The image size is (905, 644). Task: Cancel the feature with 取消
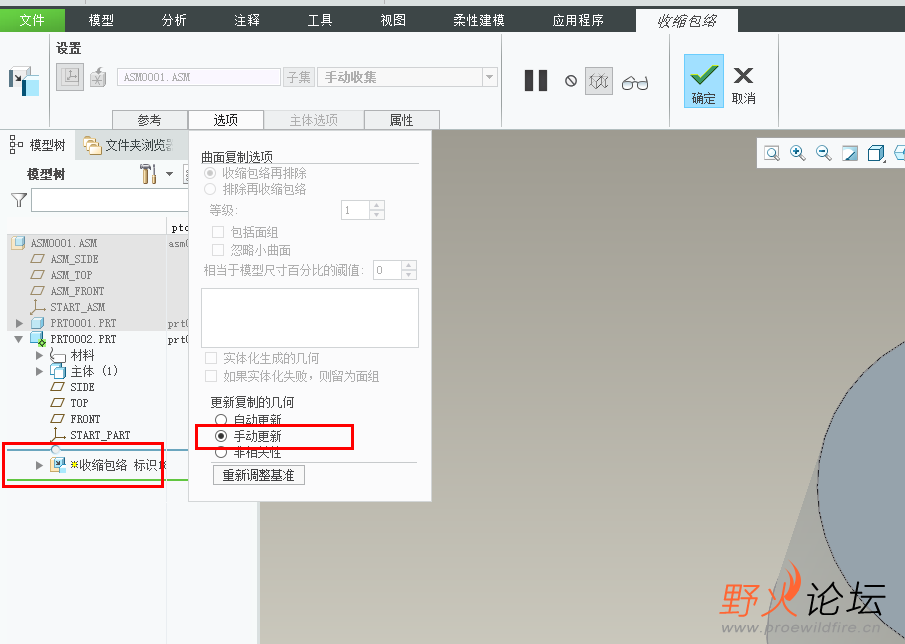coord(743,85)
